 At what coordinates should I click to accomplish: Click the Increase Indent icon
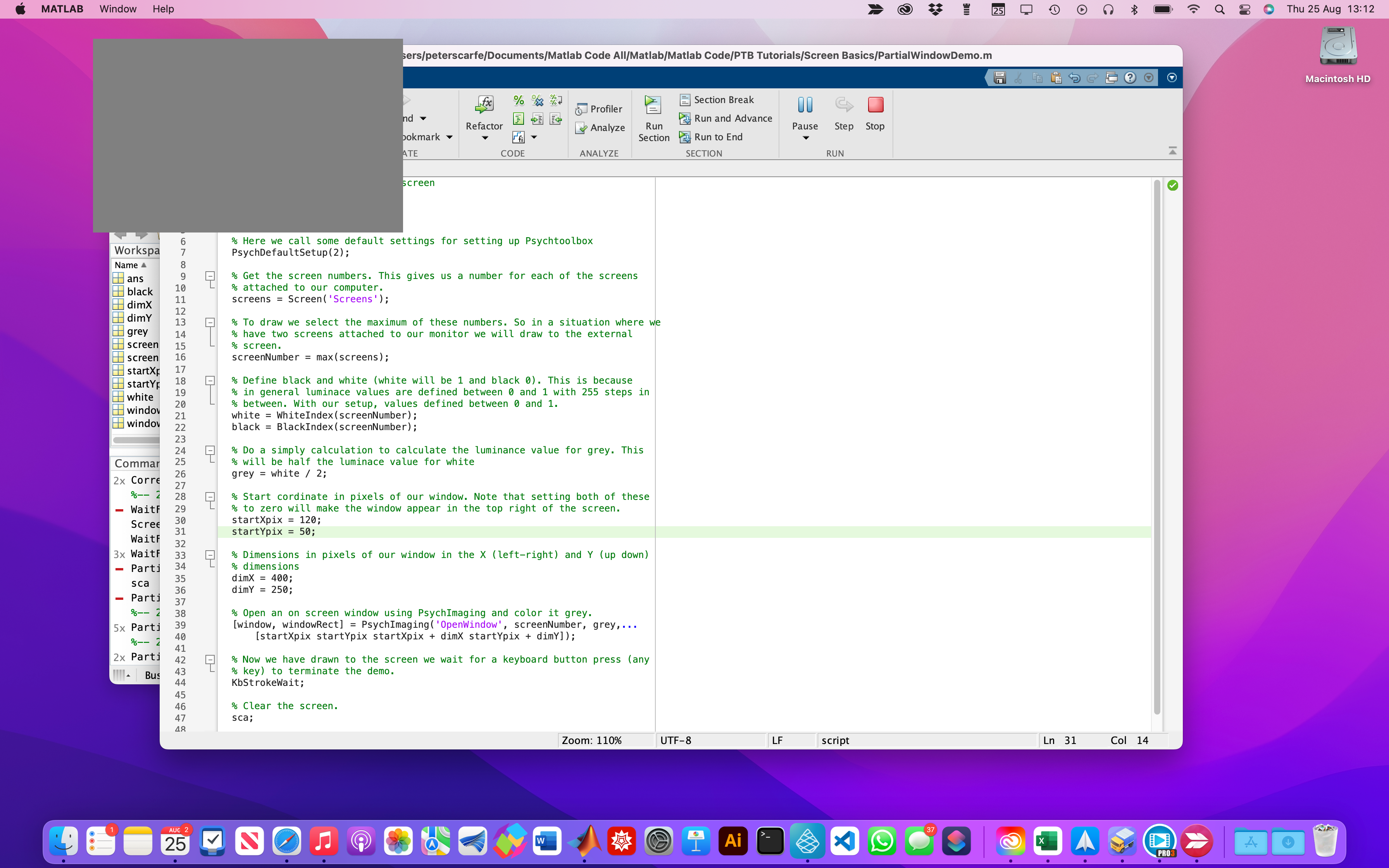[x=537, y=119]
